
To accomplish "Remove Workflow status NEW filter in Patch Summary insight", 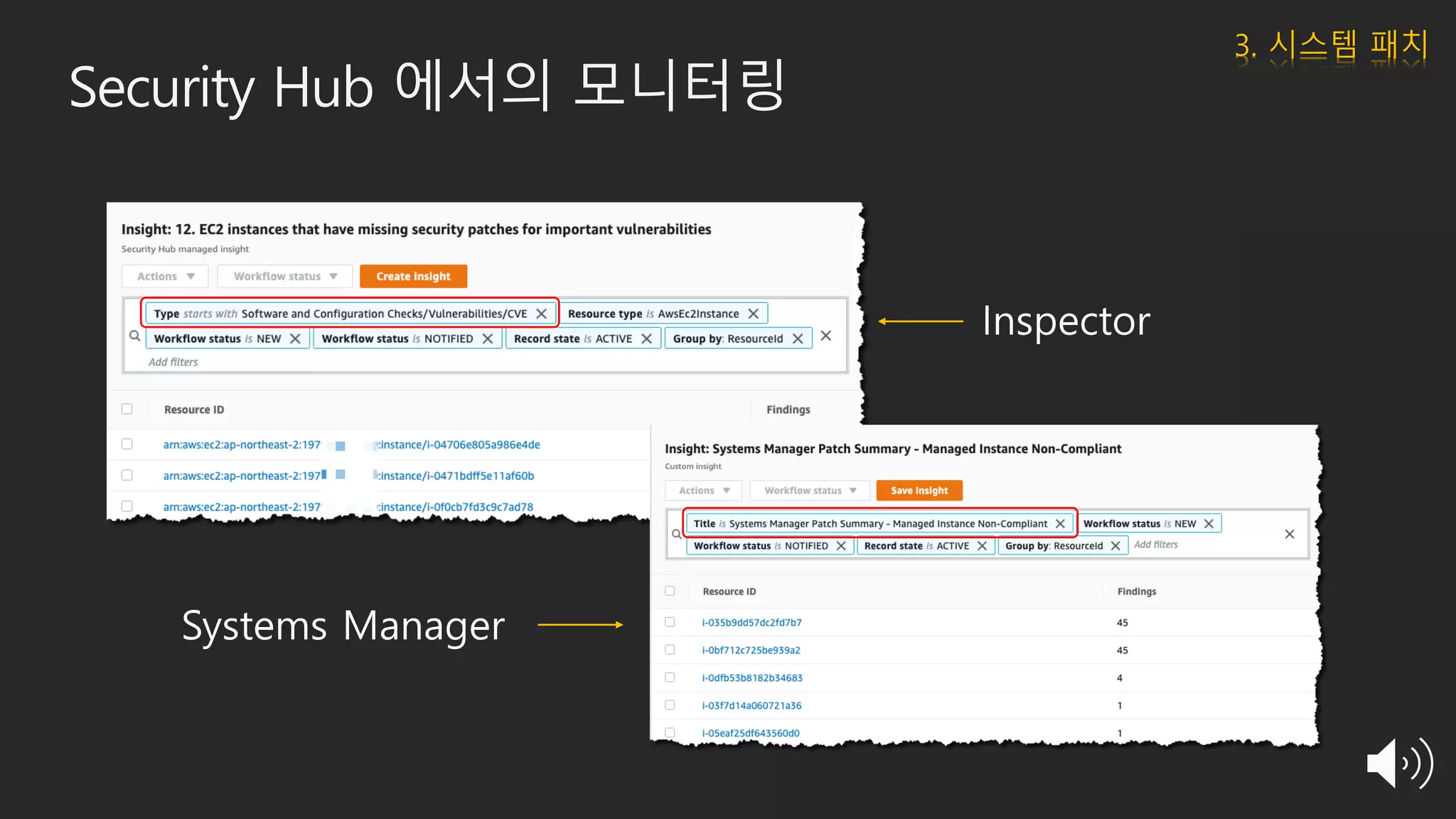I will [1209, 523].
